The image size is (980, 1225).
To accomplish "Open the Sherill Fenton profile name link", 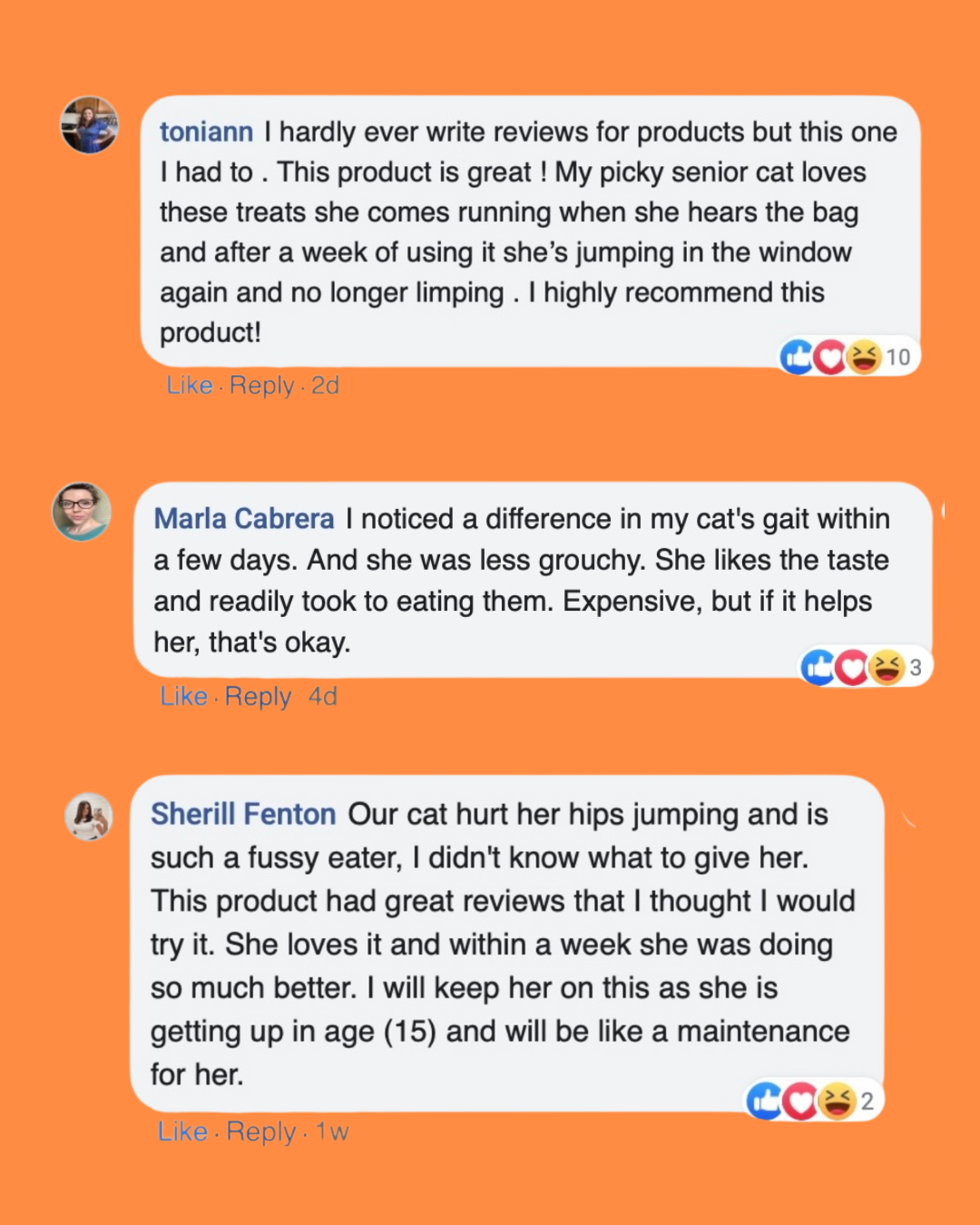I will coord(243,814).
